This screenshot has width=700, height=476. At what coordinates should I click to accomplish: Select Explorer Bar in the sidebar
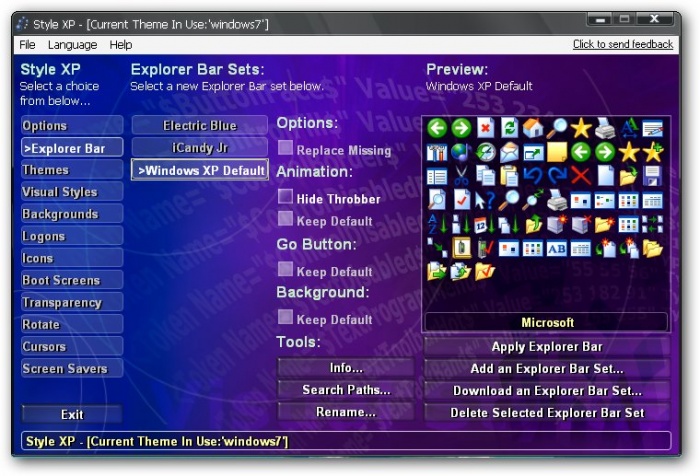[x=72, y=148]
